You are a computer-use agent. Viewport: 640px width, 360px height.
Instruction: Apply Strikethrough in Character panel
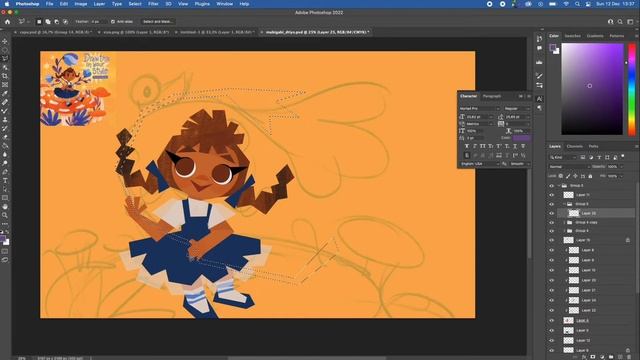pos(523,146)
